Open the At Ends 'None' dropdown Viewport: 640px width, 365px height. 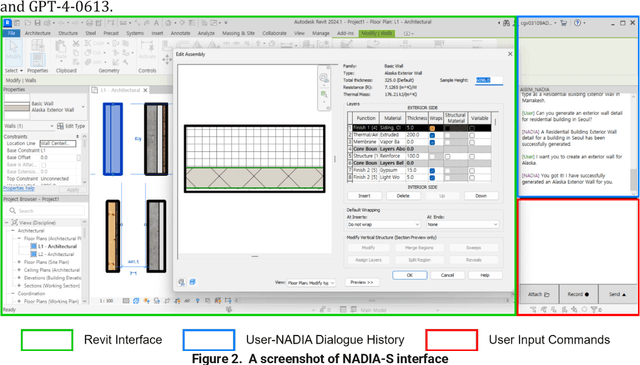462,225
